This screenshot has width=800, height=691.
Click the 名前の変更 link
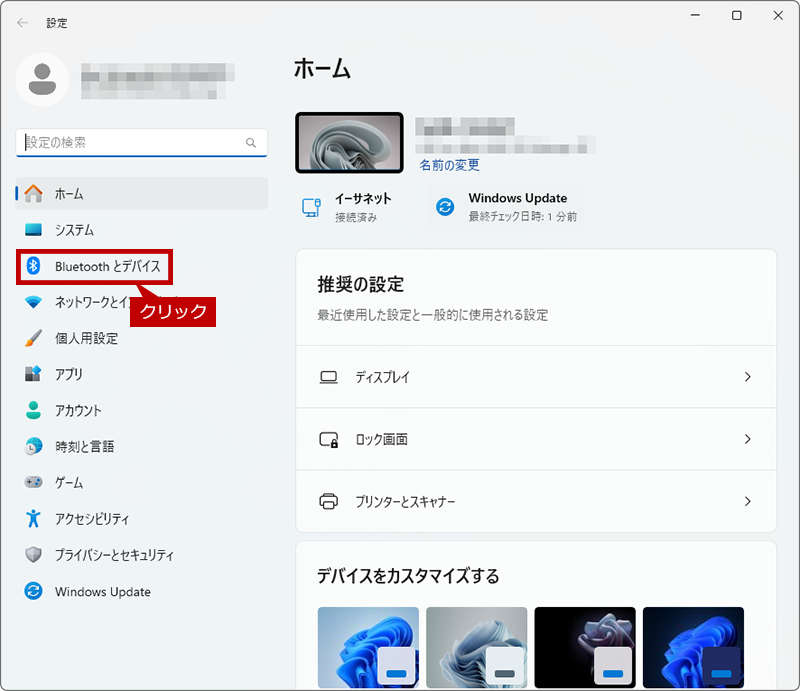point(449,165)
